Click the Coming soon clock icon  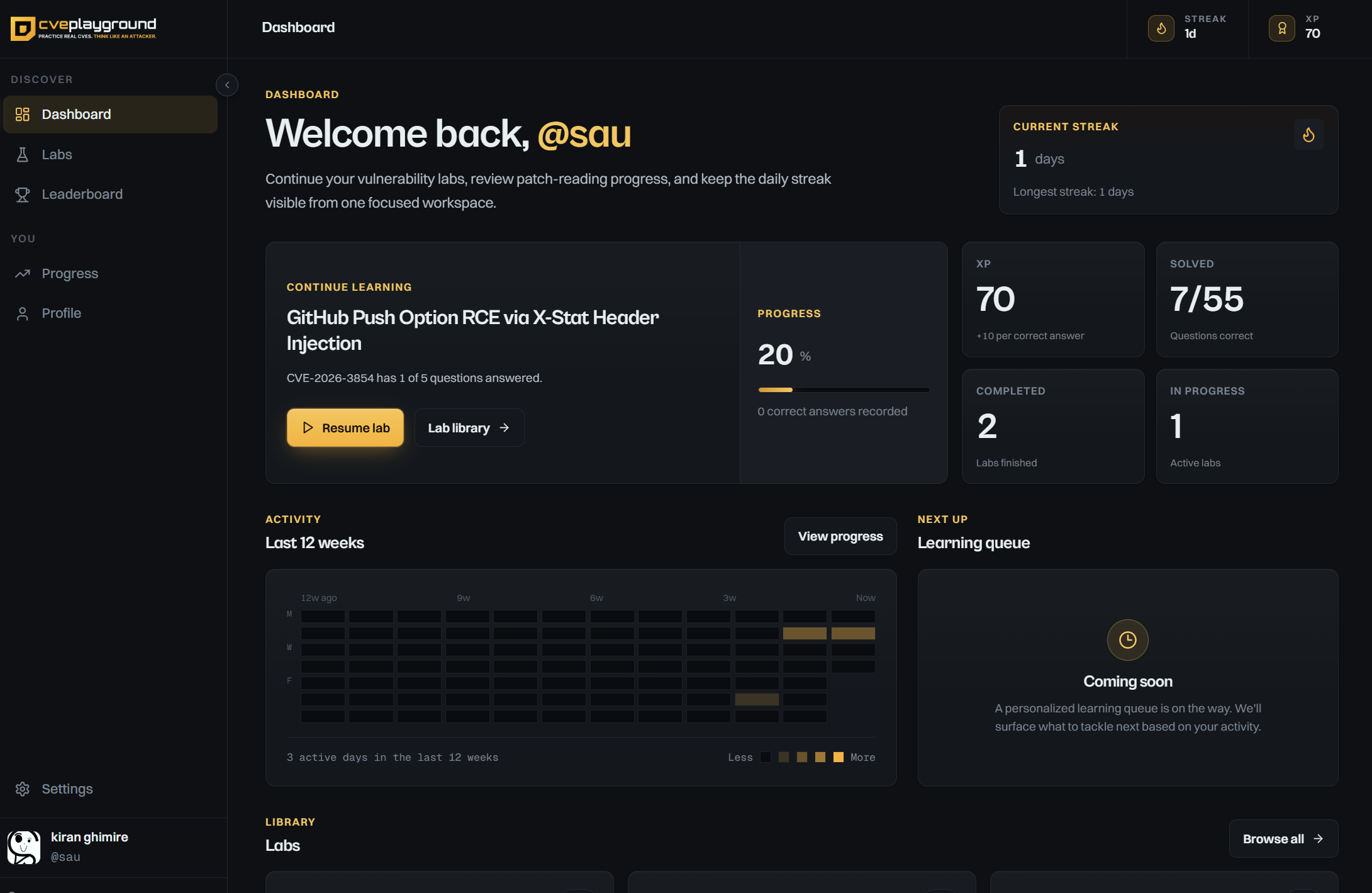coord(1128,640)
